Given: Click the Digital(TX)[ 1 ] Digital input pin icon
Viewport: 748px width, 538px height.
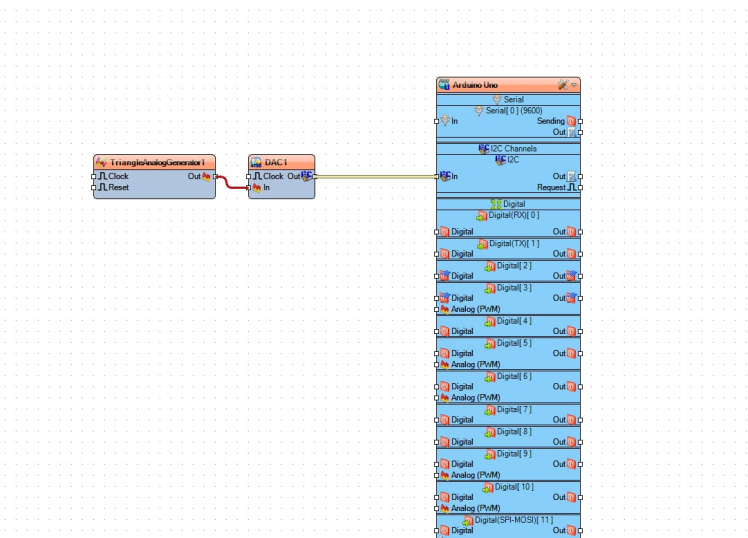Looking at the screenshot, I should click(x=445, y=254).
